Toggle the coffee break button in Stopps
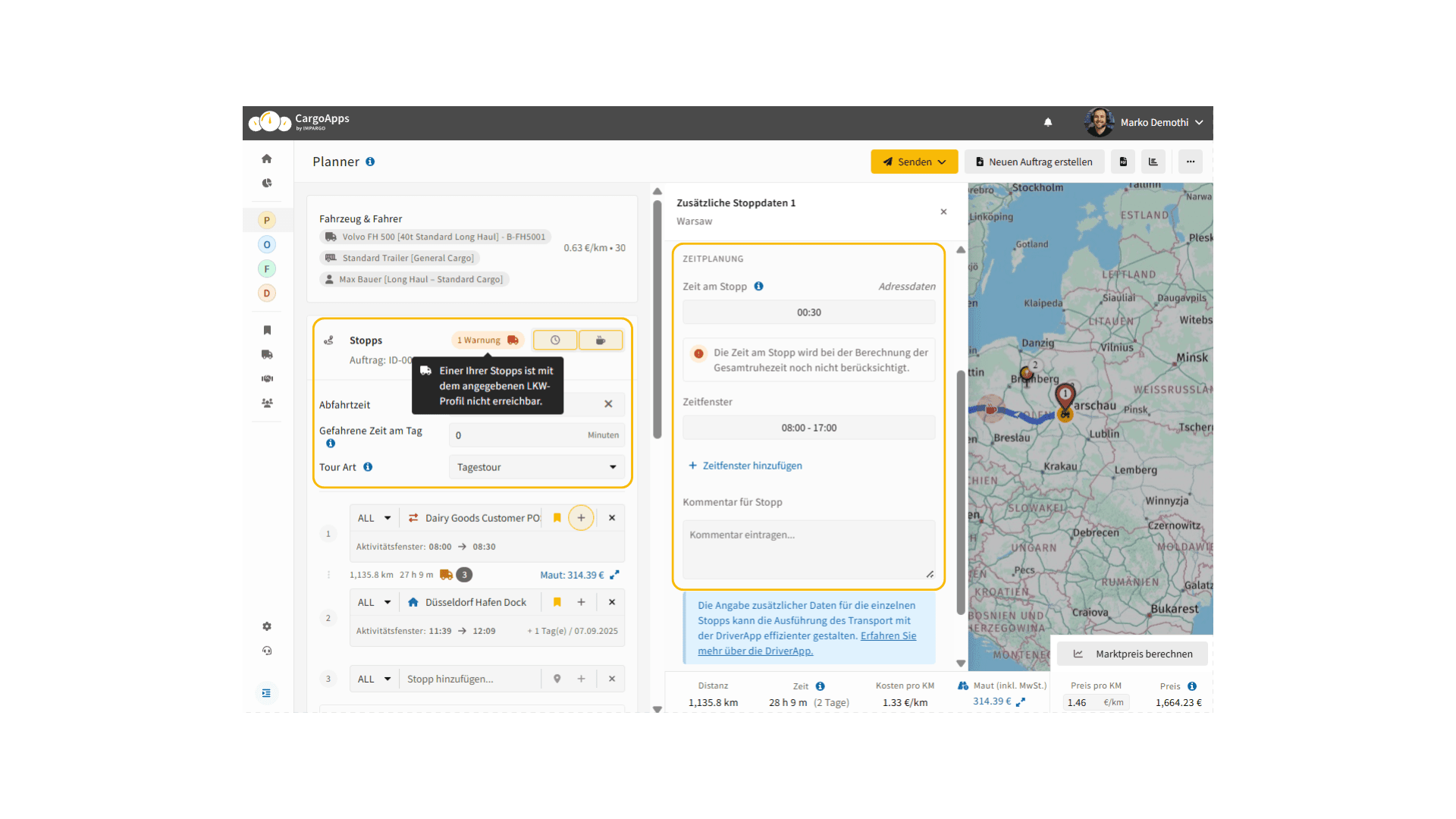This screenshot has height=819, width=1456. (601, 340)
